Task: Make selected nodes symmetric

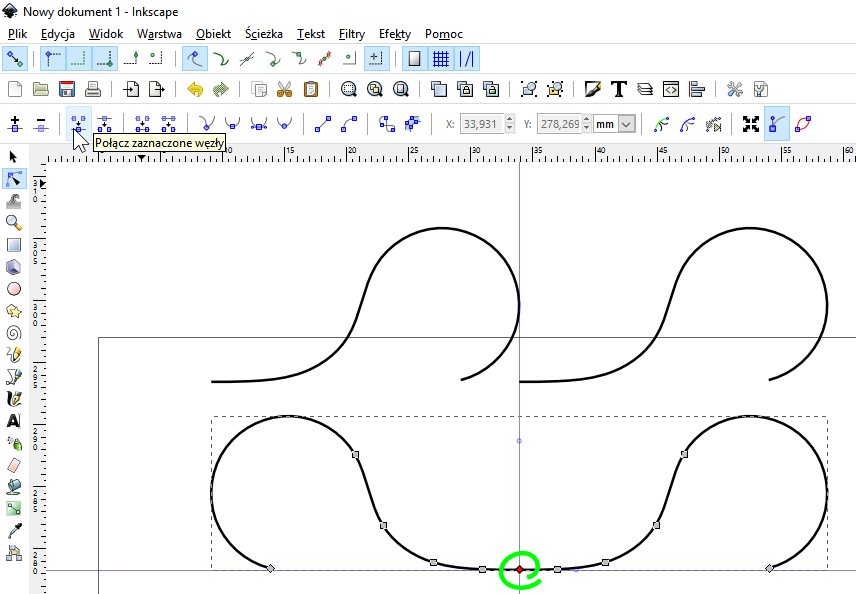Action: pos(258,124)
